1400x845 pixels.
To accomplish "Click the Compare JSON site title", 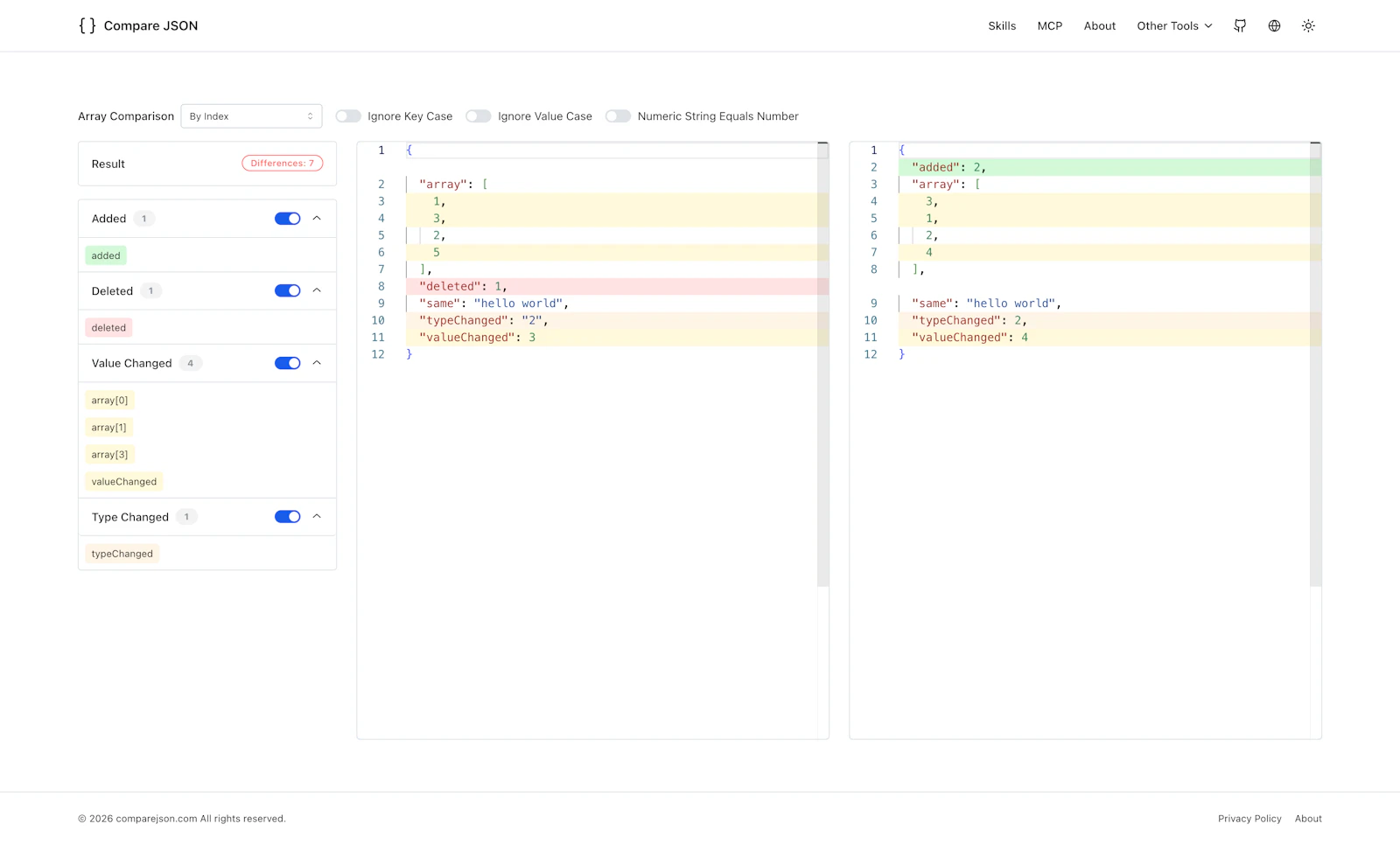I will pyautogui.click(x=150, y=26).
